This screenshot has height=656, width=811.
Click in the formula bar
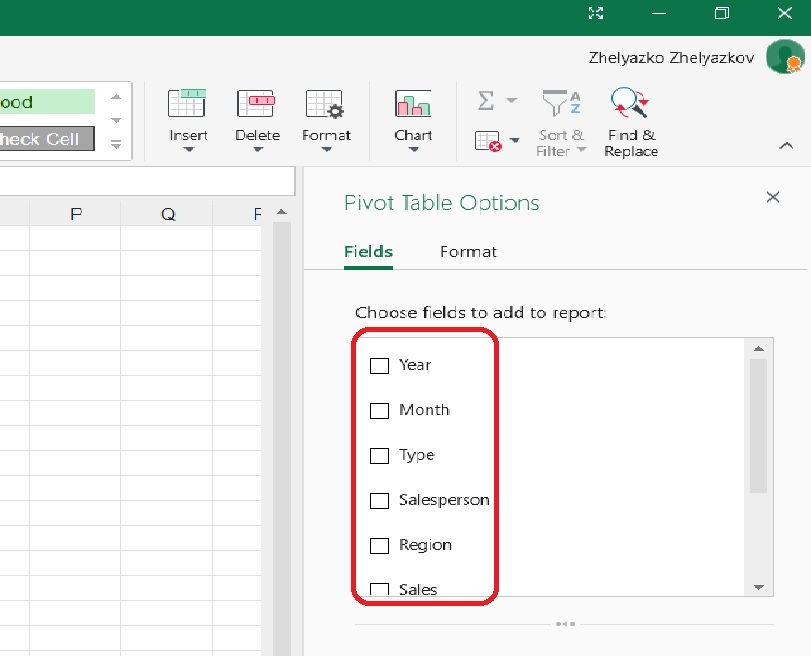[147, 181]
